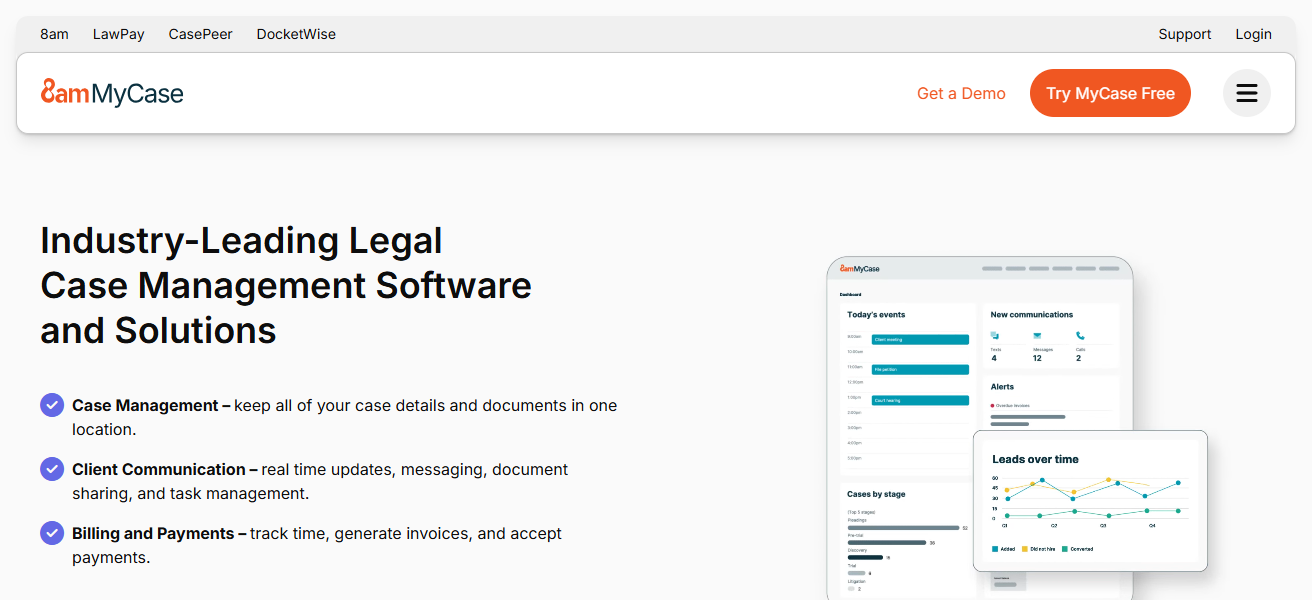Click the 'Client Communication –' bold text
This screenshot has height=600, width=1312.
click(x=165, y=469)
